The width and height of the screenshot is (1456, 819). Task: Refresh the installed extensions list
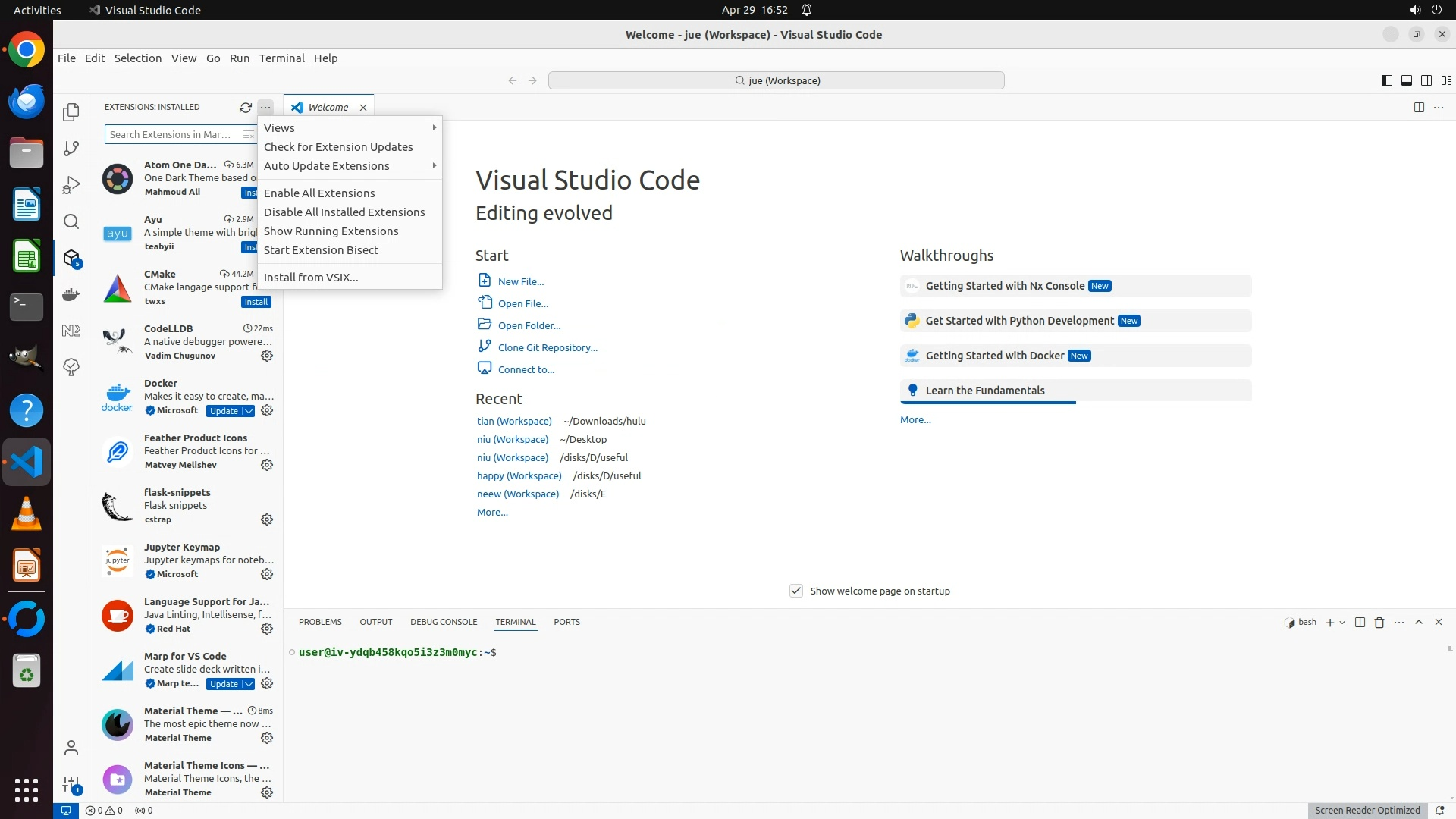[245, 108]
